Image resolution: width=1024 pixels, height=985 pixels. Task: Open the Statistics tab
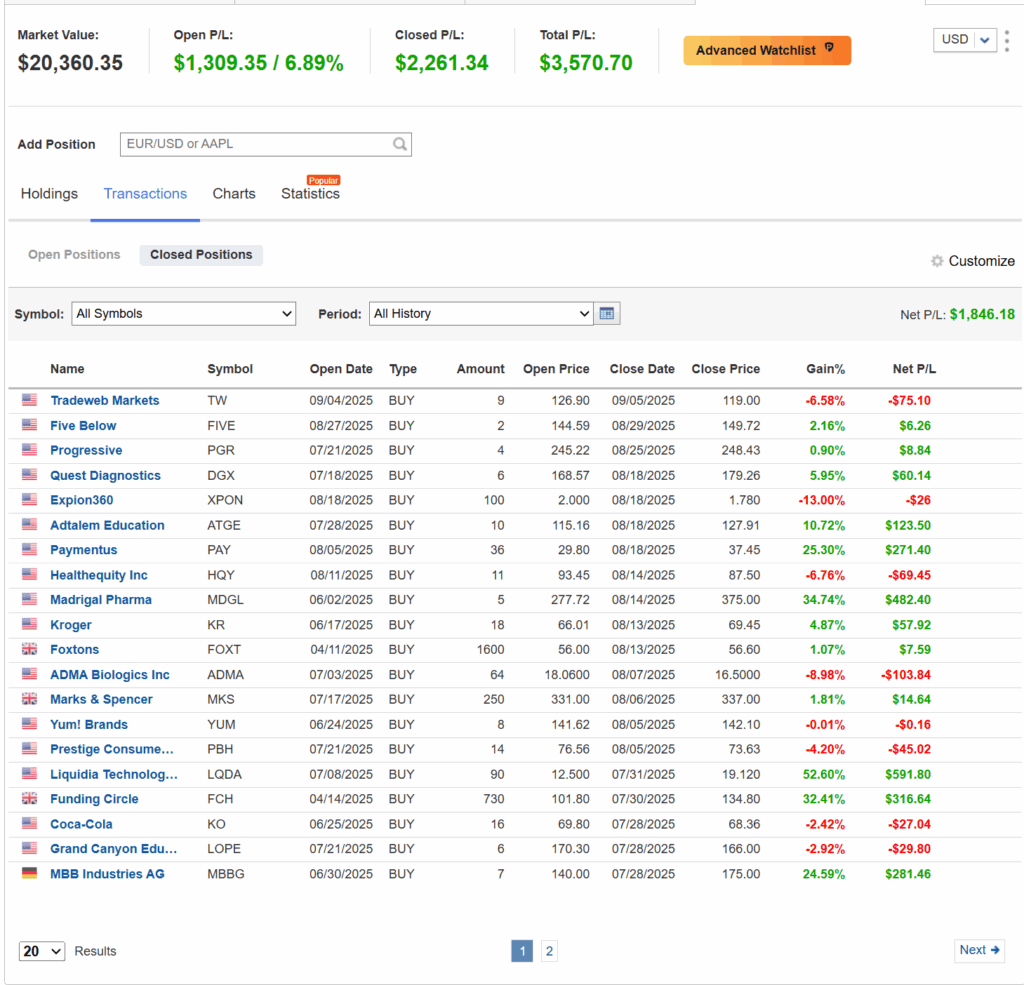310,193
